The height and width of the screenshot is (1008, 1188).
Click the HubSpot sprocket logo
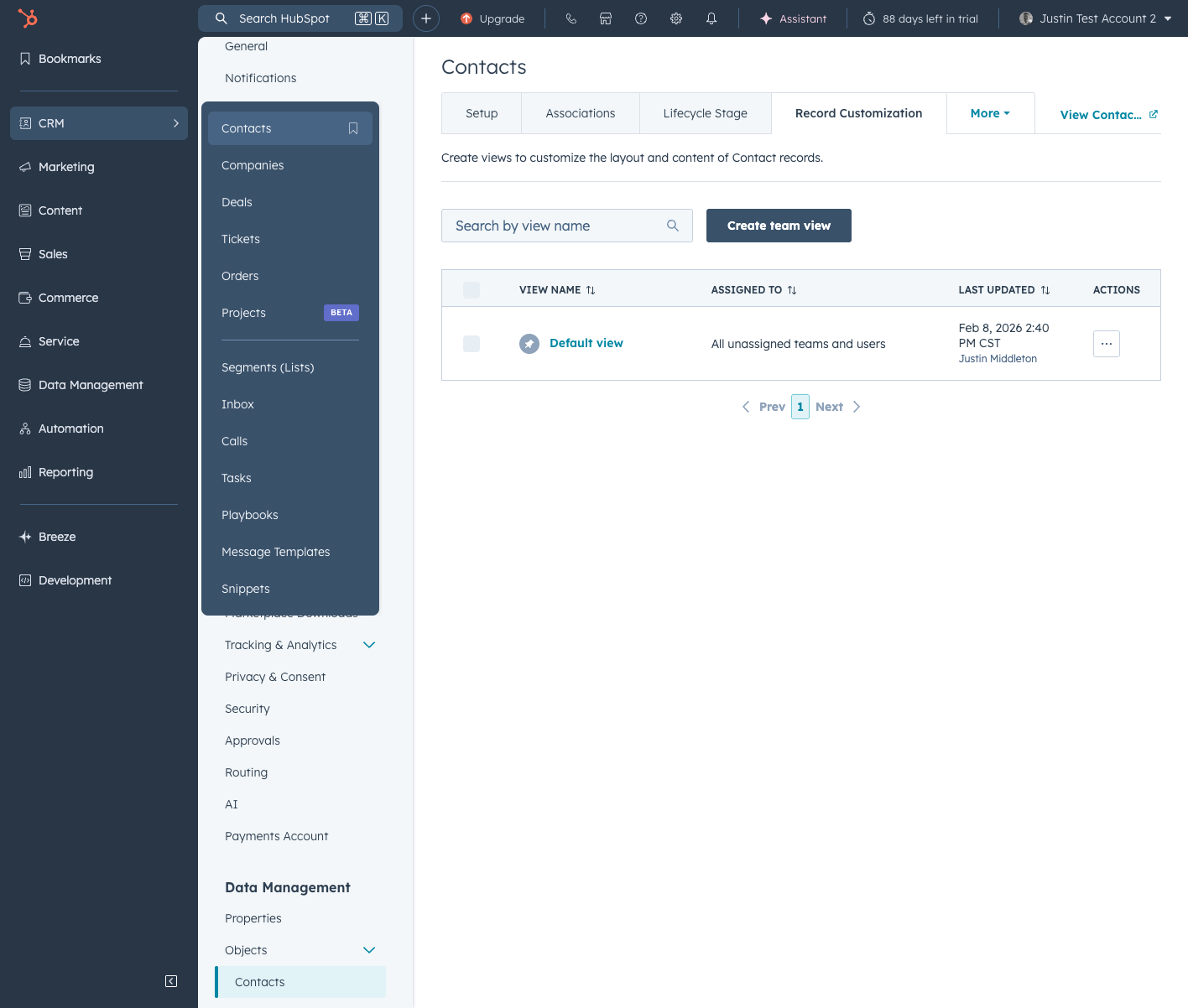click(28, 18)
